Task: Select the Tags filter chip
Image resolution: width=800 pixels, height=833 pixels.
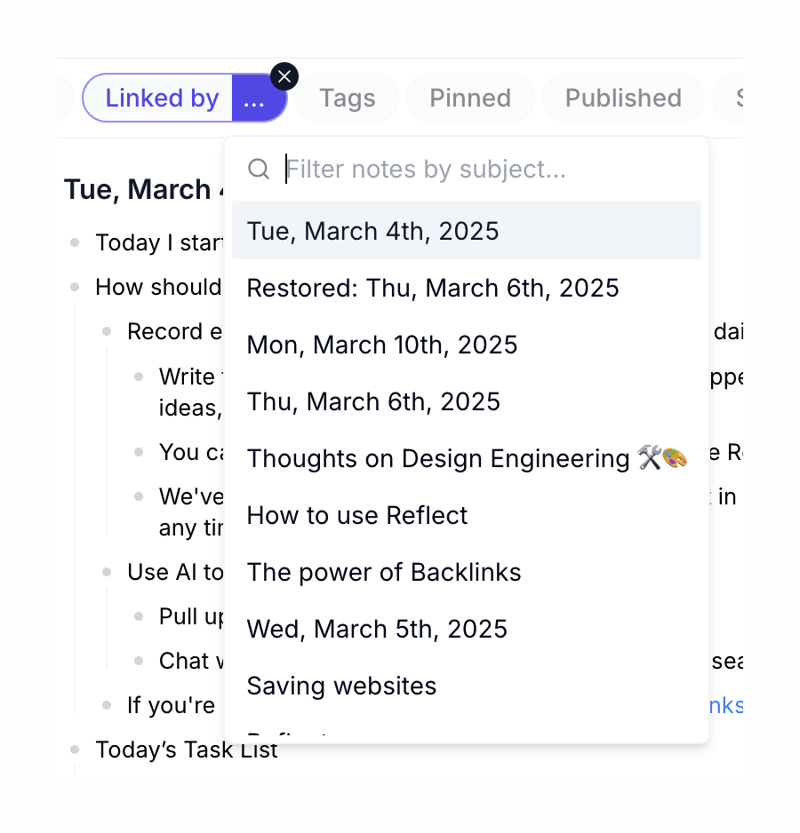Action: click(346, 98)
